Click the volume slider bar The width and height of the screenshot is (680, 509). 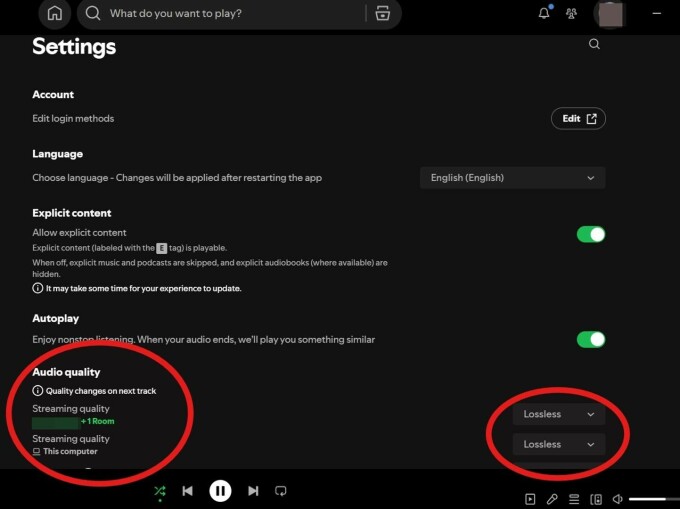(x=650, y=499)
